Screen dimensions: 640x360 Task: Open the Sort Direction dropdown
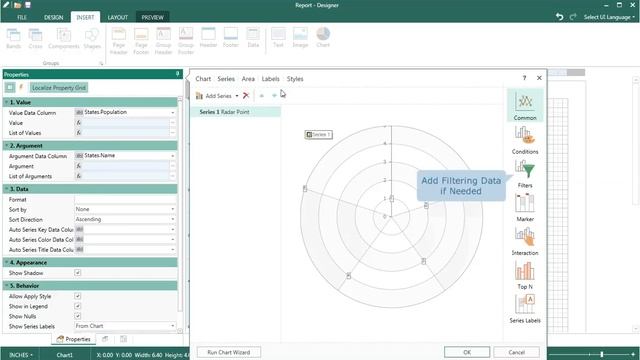coord(173,219)
